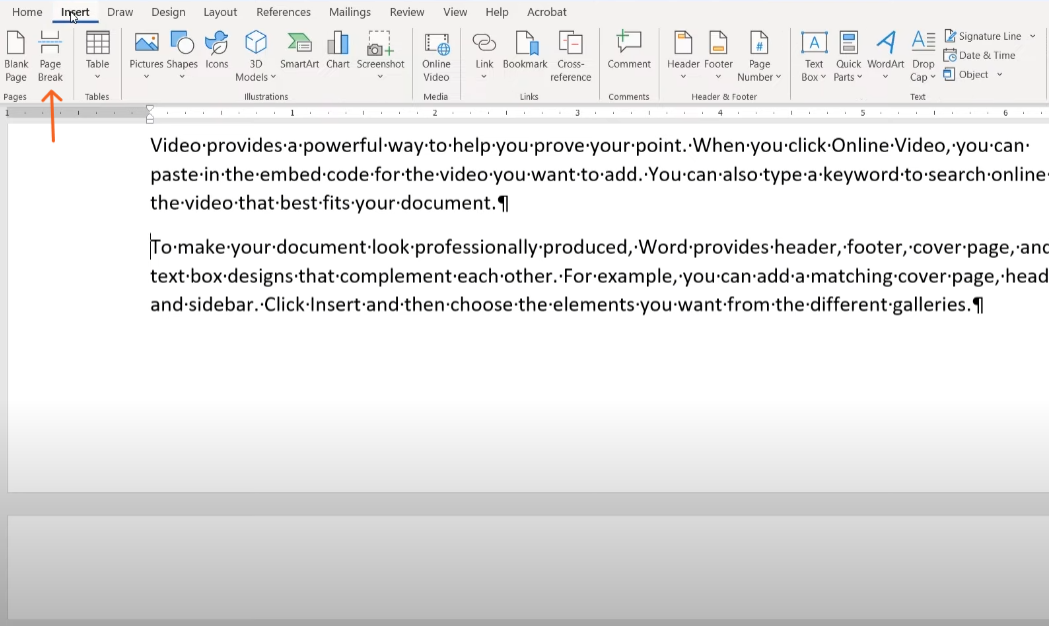1049x626 pixels.
Task: Click the first-line indent ruler marker
Action: [x=150, y=108]
